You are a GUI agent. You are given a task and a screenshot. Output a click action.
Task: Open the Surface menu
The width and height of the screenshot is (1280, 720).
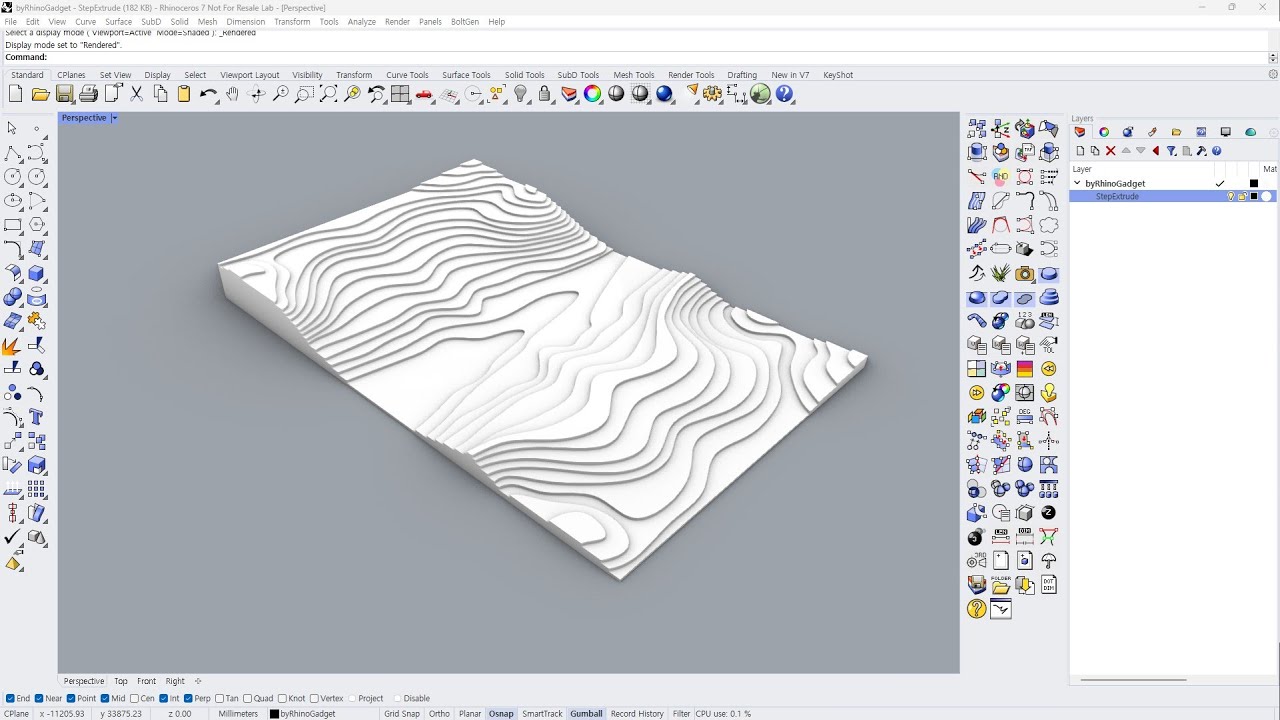pyautogui.click(x=118, y=21)
